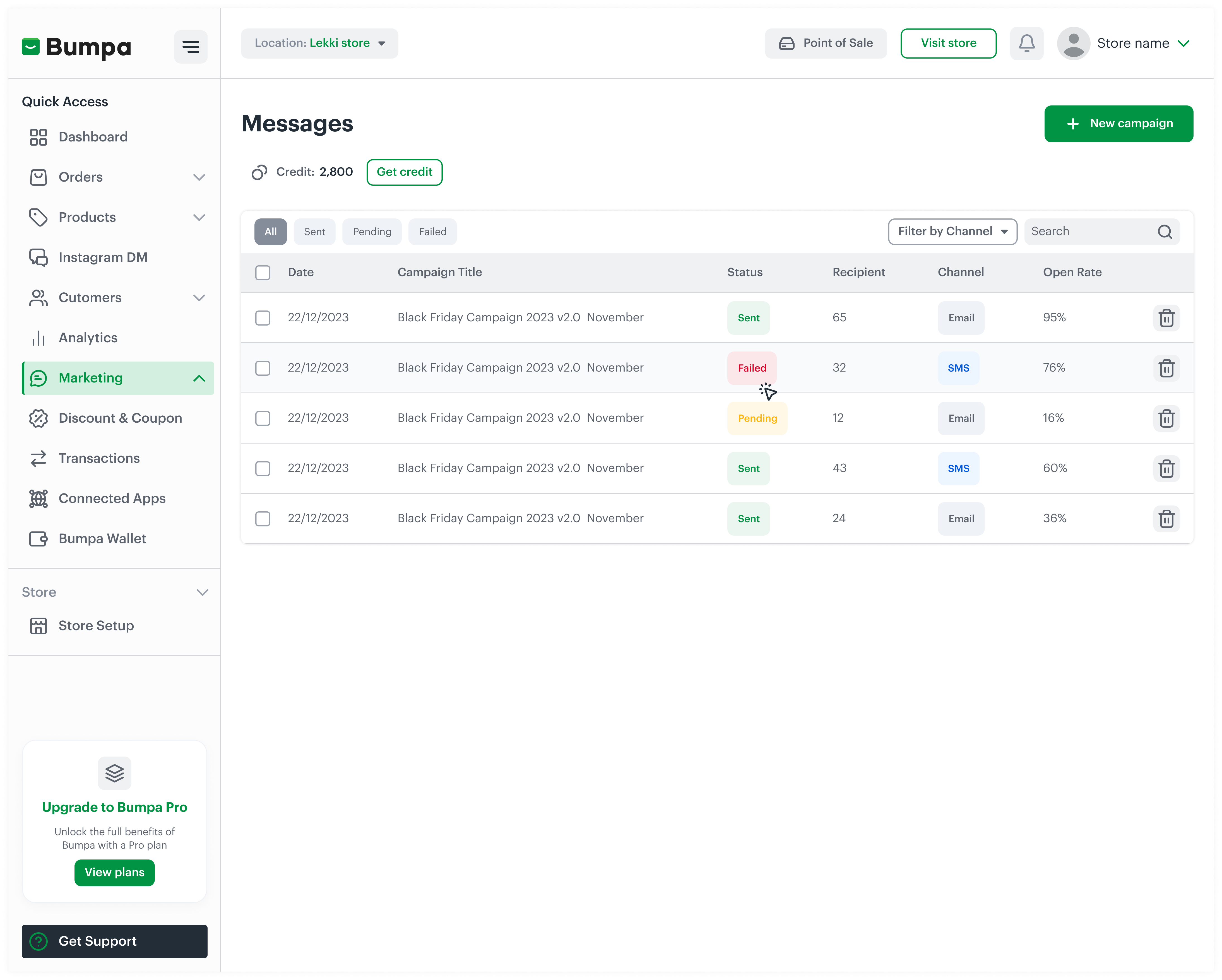Check the box for the Pending campaign row
The image size is (1222, 980).
pos(263,418)
